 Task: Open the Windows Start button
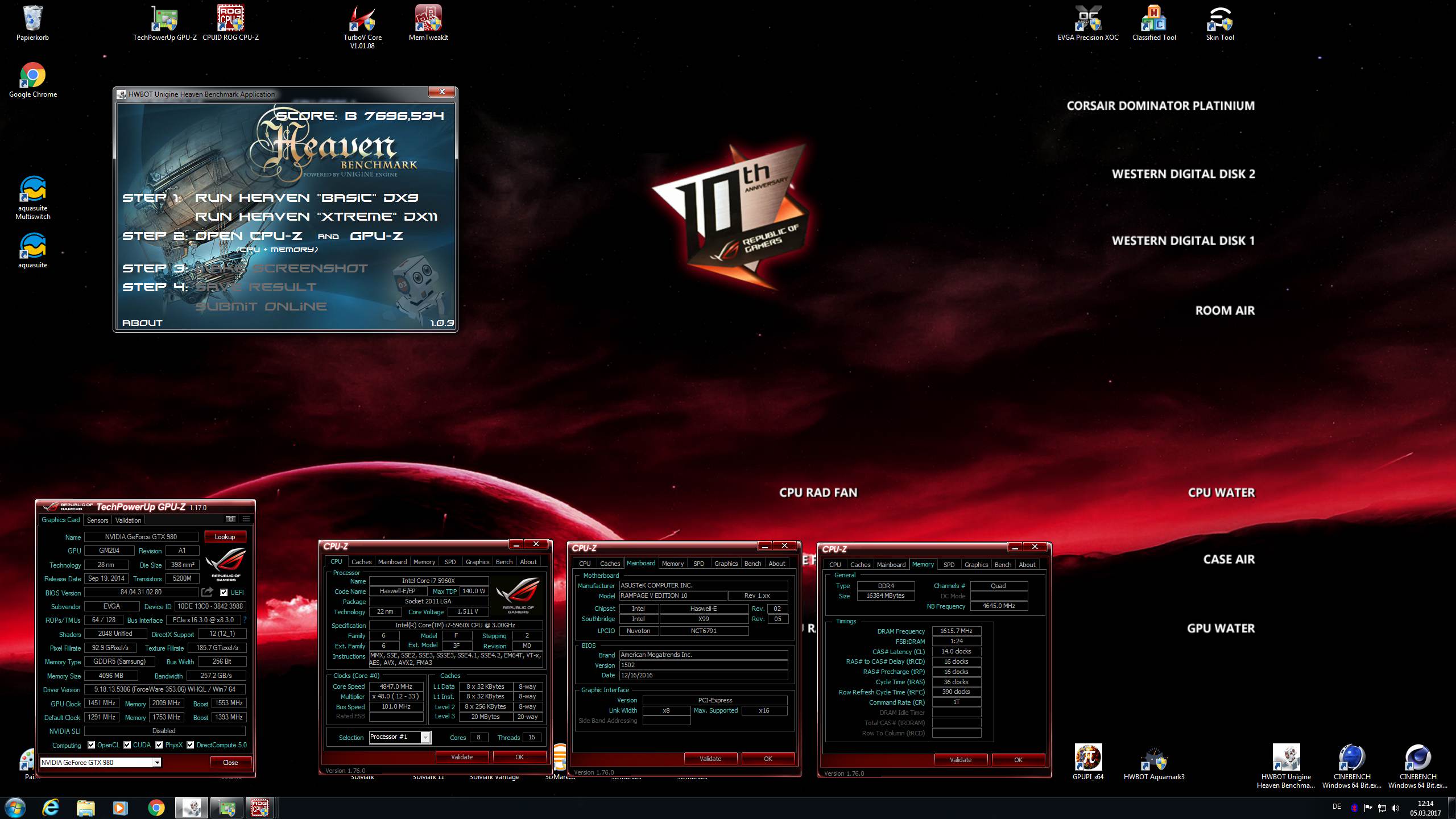click(15, 808)
